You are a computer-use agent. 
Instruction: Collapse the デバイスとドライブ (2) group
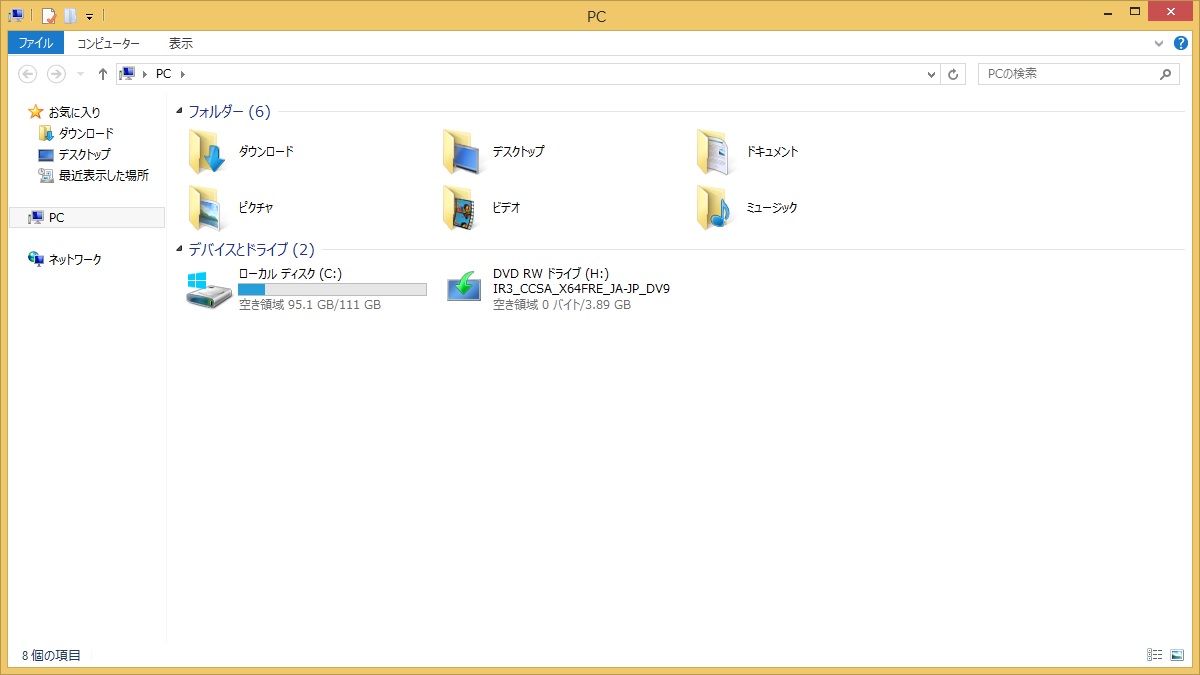[x=179, y=250]
